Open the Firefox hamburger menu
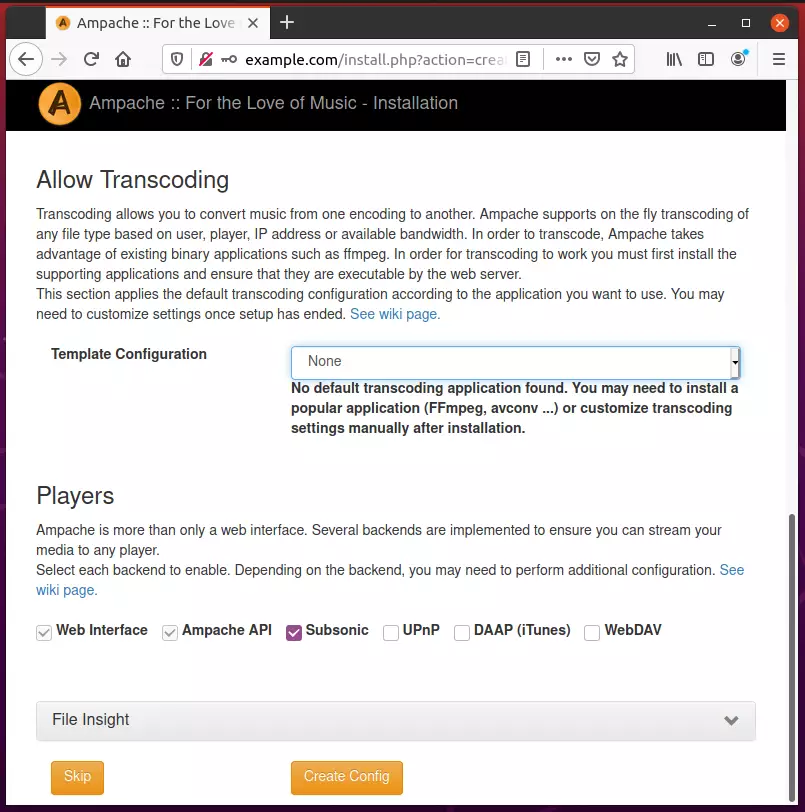This screenshot has width=805, height=812. coord(779,60)
